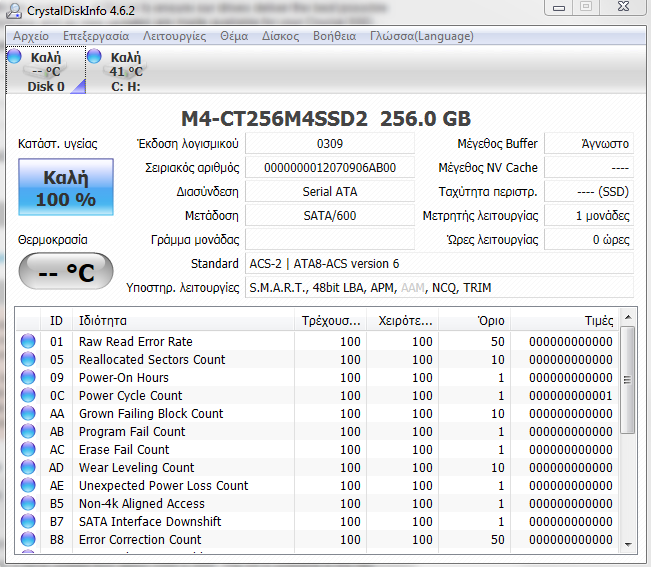The width and height of the screenshot is (651, 567).
Task: Select the Raw Read Error Rate row text
Action: (136, 342)
